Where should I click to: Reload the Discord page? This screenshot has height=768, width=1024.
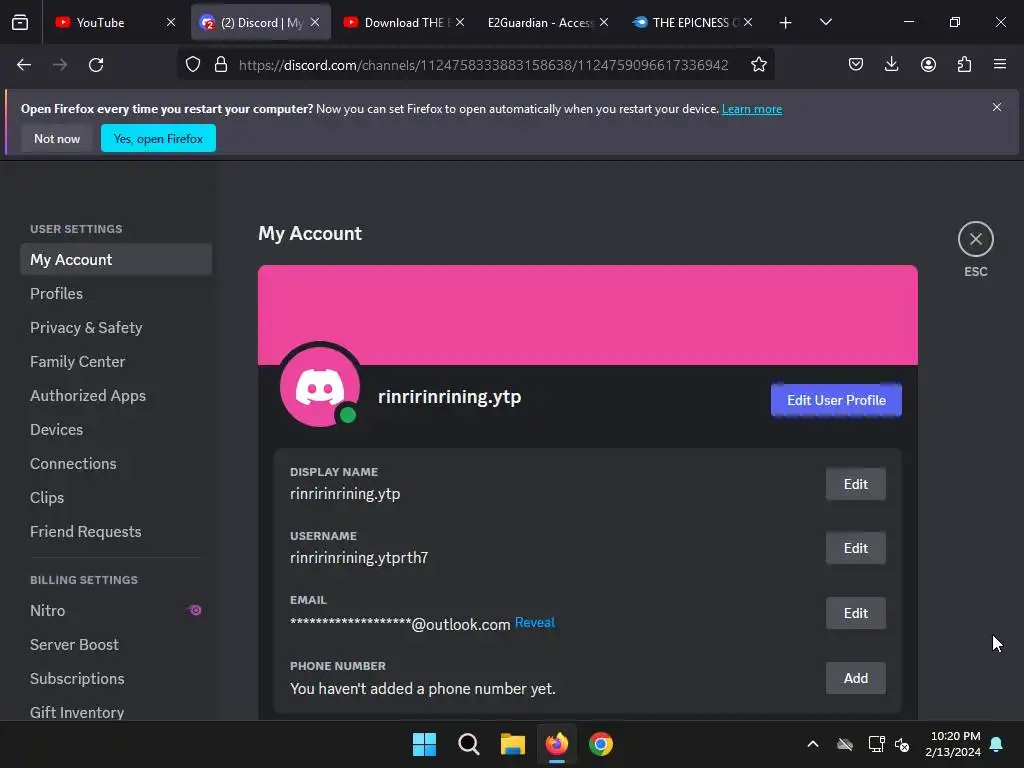point(96,65)
